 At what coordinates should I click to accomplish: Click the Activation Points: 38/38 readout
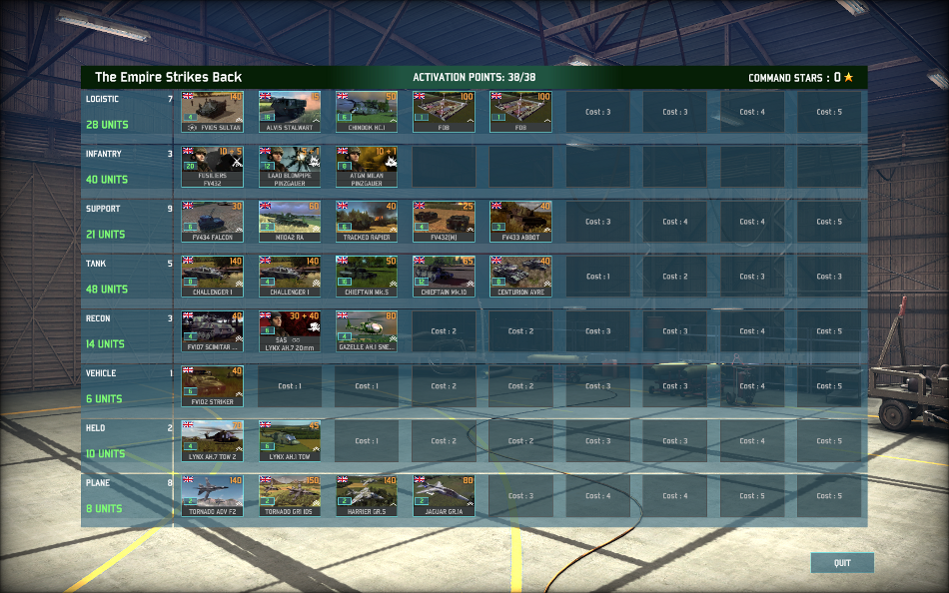tap(474, 77)
